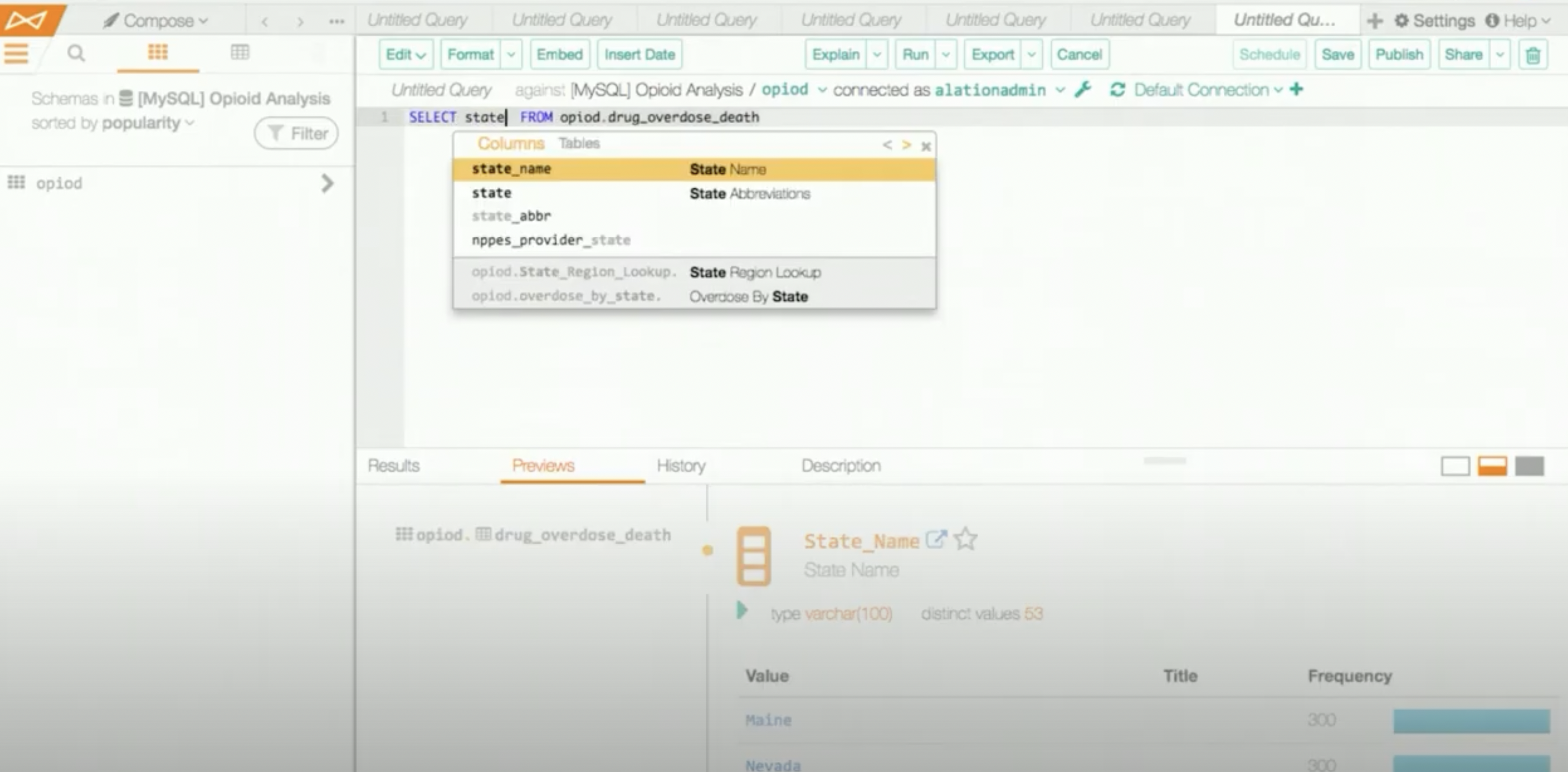Delete query with the trash icon
The width and height of the screenshot is (1568, 772).
coord(1532,55)
